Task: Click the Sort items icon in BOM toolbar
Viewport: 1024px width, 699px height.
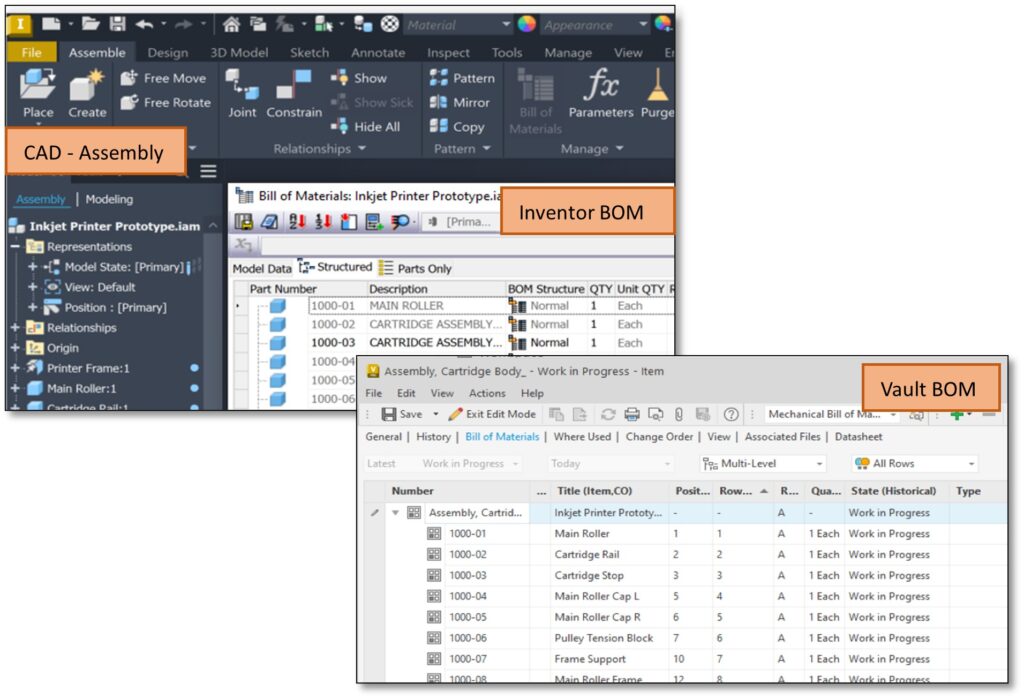Action: pyautogui.click(x=297, y=222)
